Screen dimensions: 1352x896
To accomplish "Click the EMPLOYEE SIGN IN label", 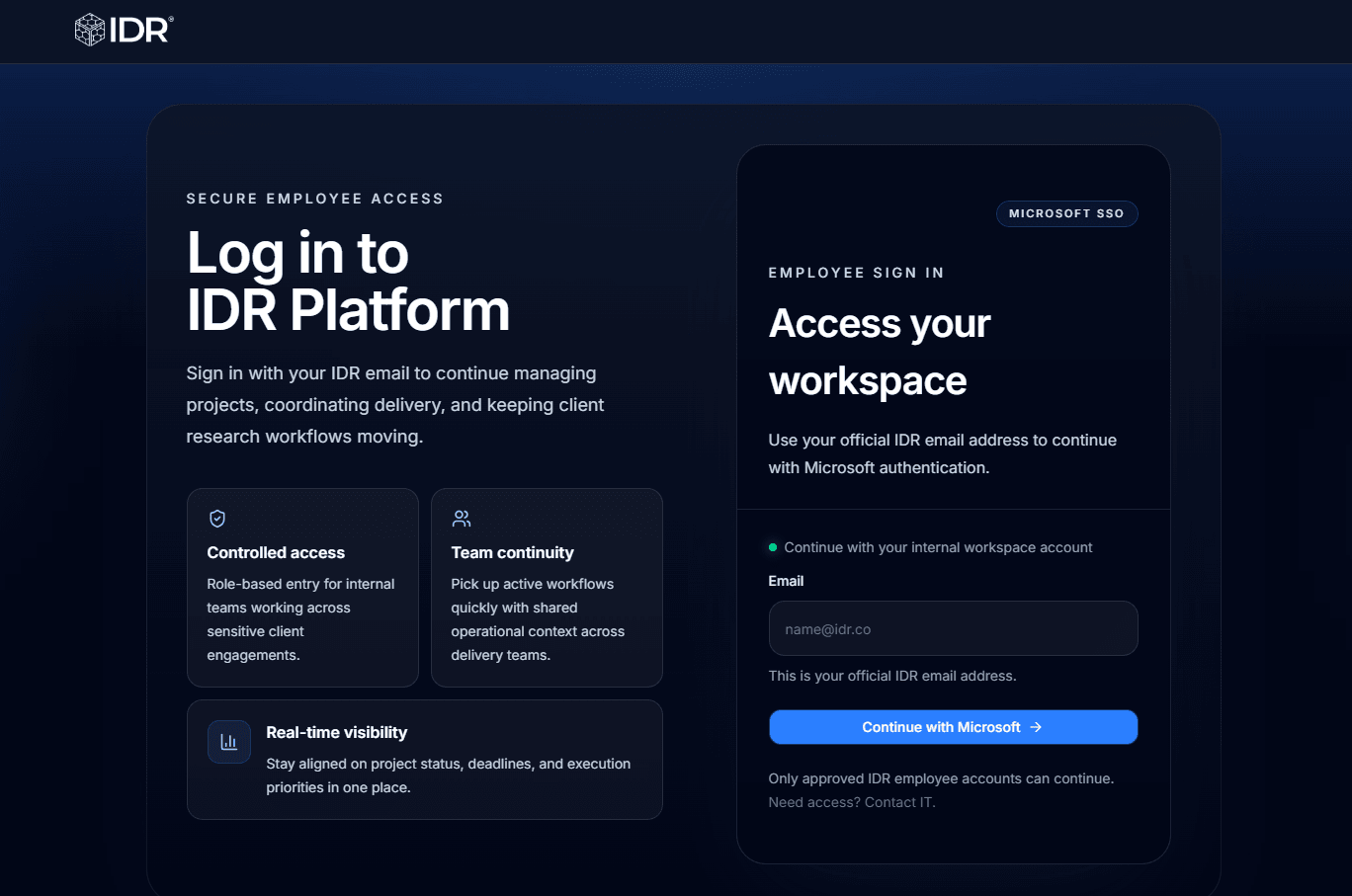I will 857,273.
